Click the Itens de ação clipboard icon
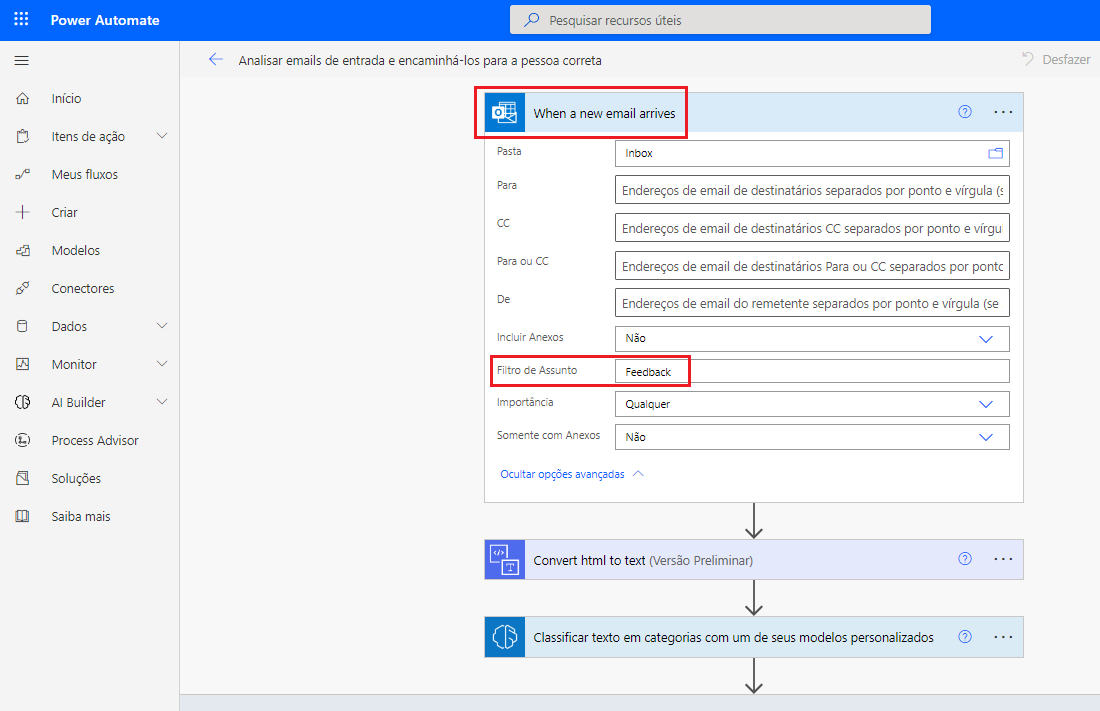This screenshot has width=1100, height=711. pyautogui.click(x=22, y=136)
